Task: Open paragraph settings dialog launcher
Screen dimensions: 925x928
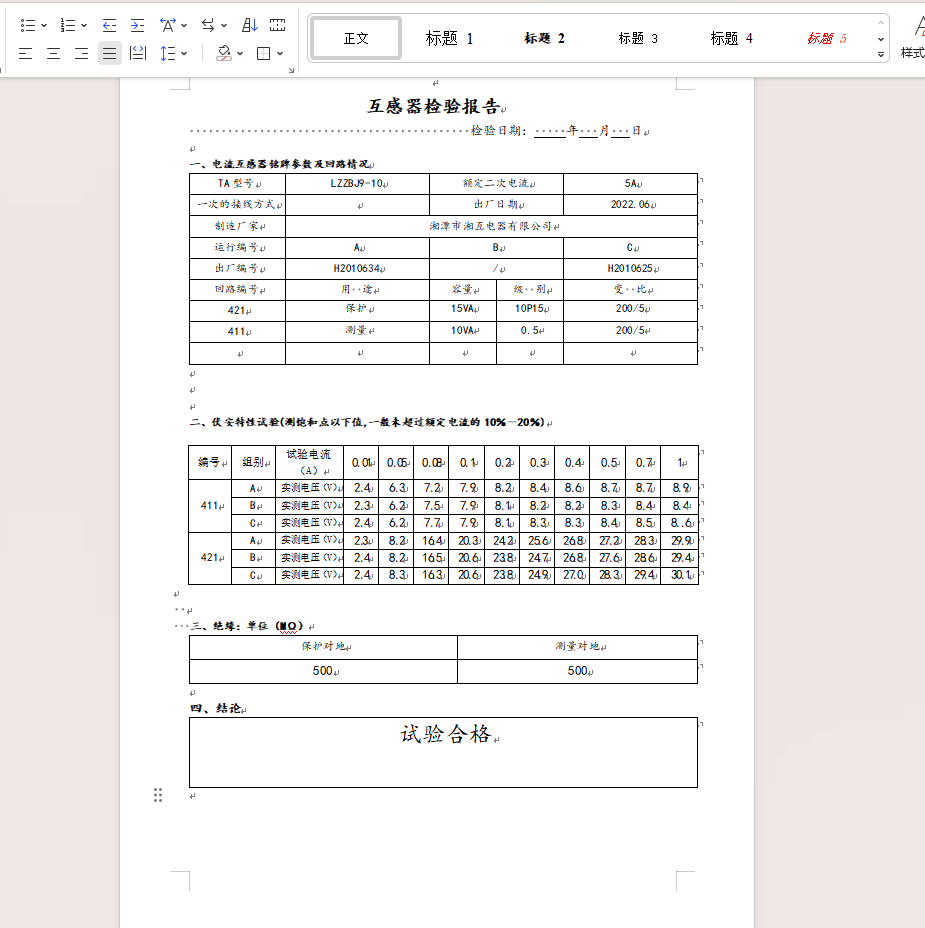Action: pyautogui.click(x=291, y=70)
